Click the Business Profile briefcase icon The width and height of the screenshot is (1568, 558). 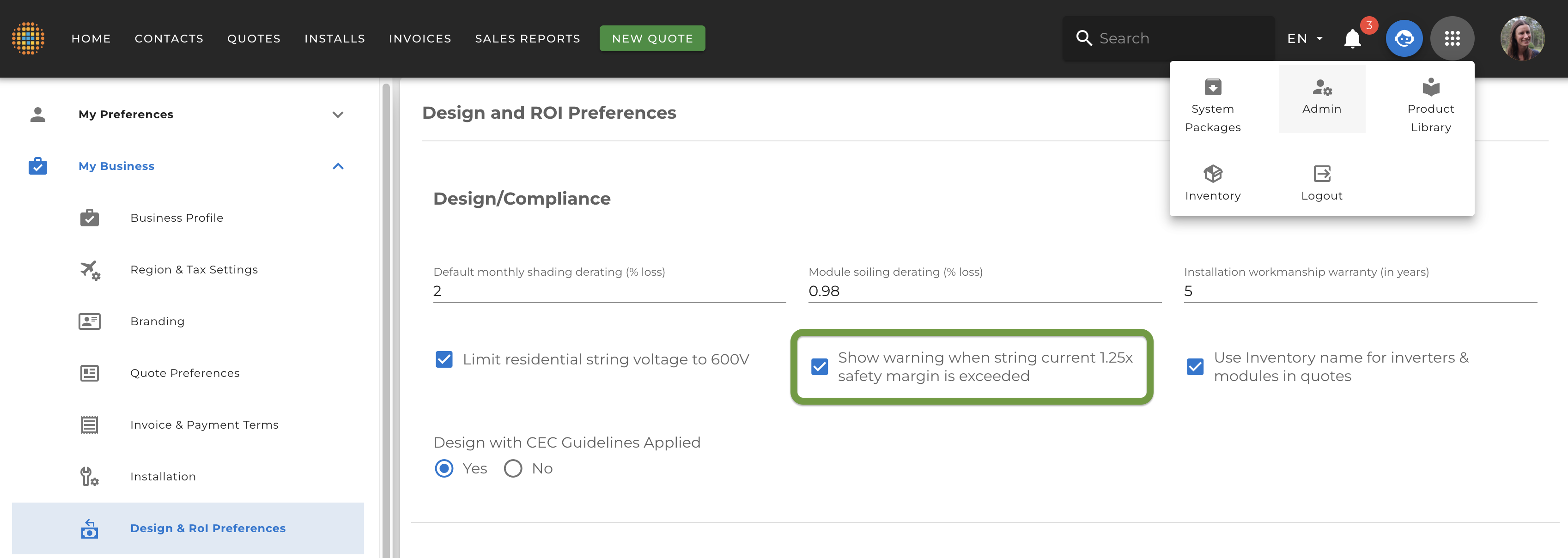point(90,218)
